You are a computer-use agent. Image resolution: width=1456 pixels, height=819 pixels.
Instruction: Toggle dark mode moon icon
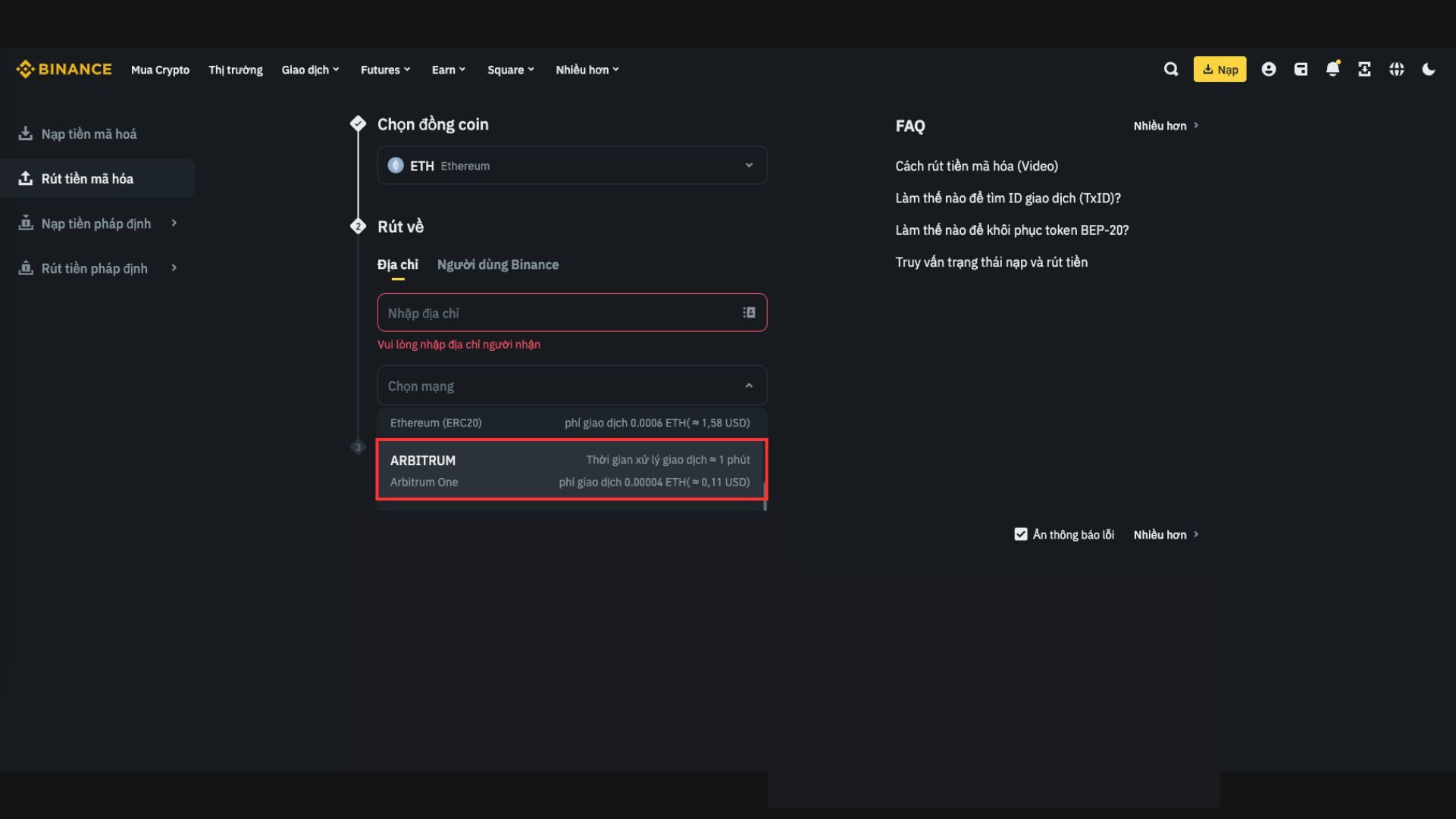[x=1429, y=69]
